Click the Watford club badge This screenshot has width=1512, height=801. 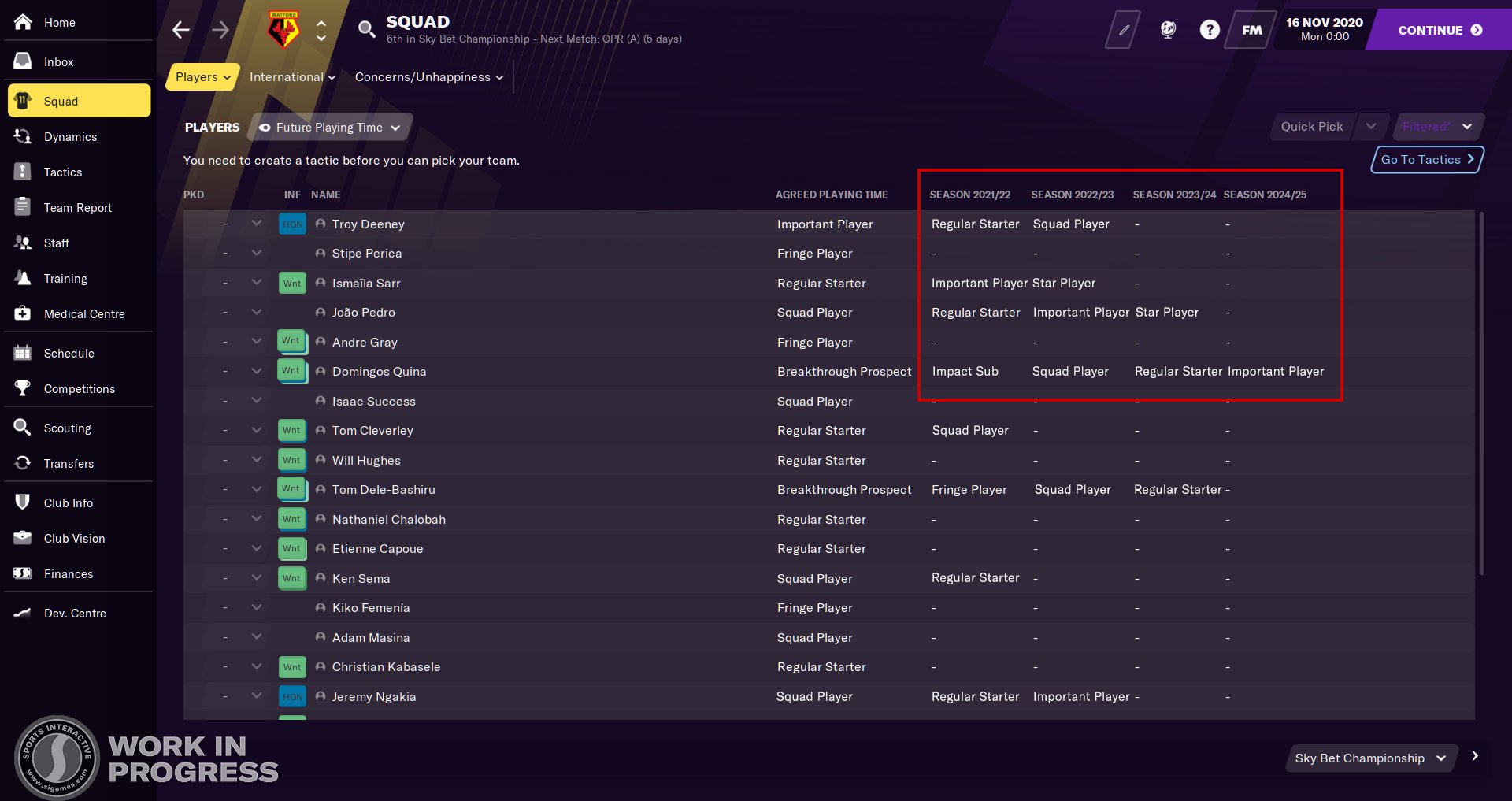[x=283, y=29]
